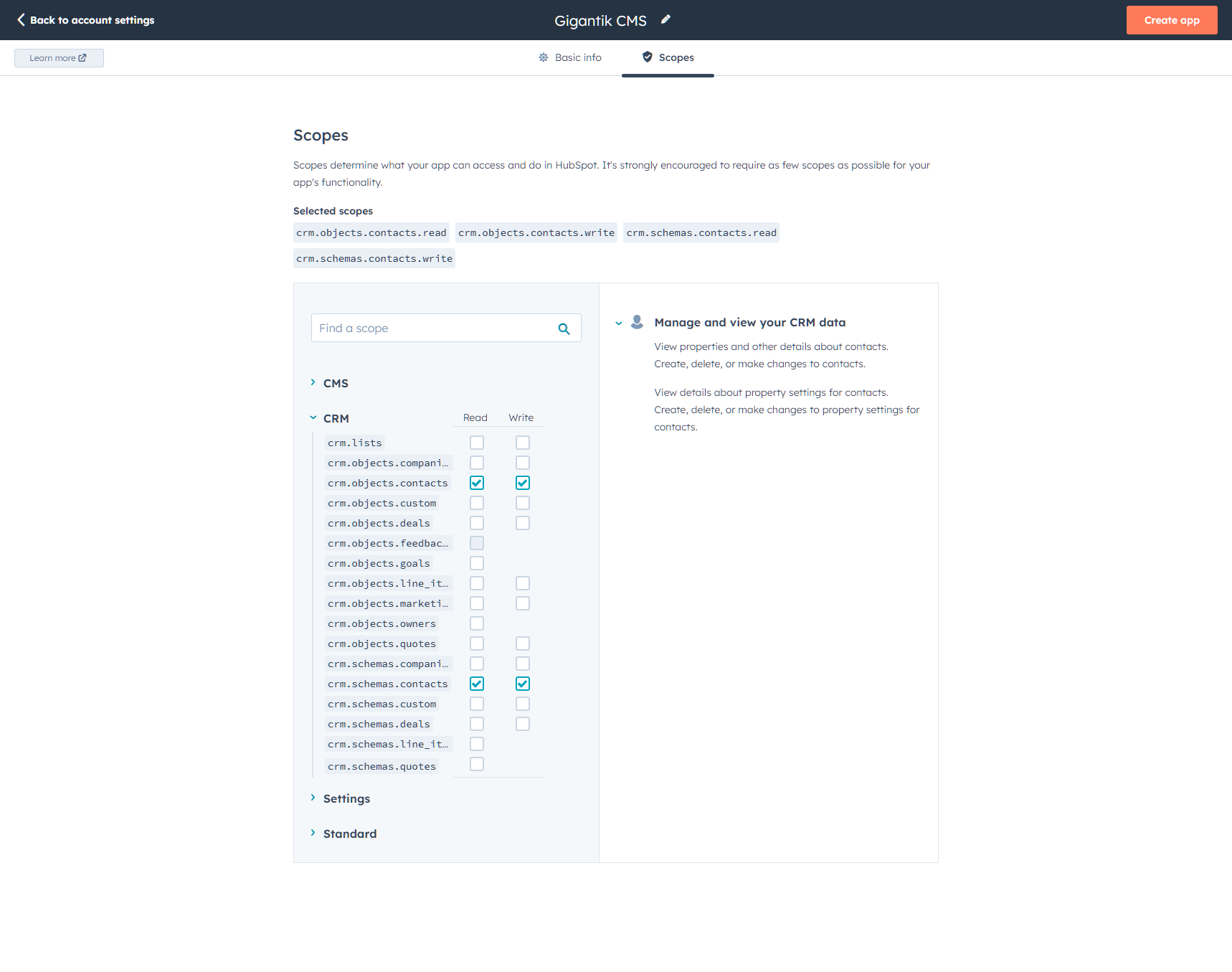Click the person icon beside Manage and view CRM data
This screenshot has width=1232, height=972.
pyautogui.click(x=637, y=322)
